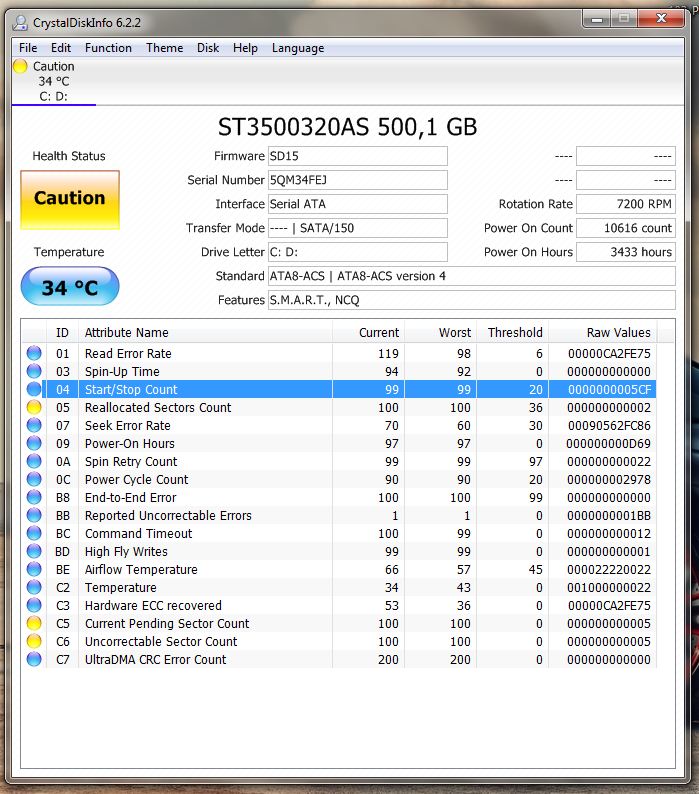Viewport: 699px width, 794px height.
Task: Click the Threshold column header
Action: pyautogui.click(x=512, y=333)
